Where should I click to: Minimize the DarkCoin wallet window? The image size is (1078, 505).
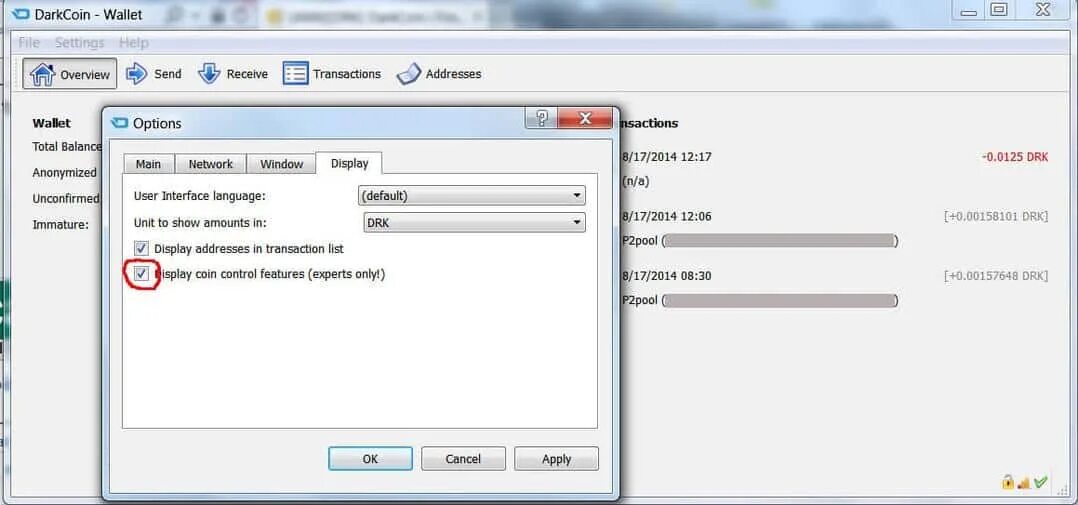[969, 10]
